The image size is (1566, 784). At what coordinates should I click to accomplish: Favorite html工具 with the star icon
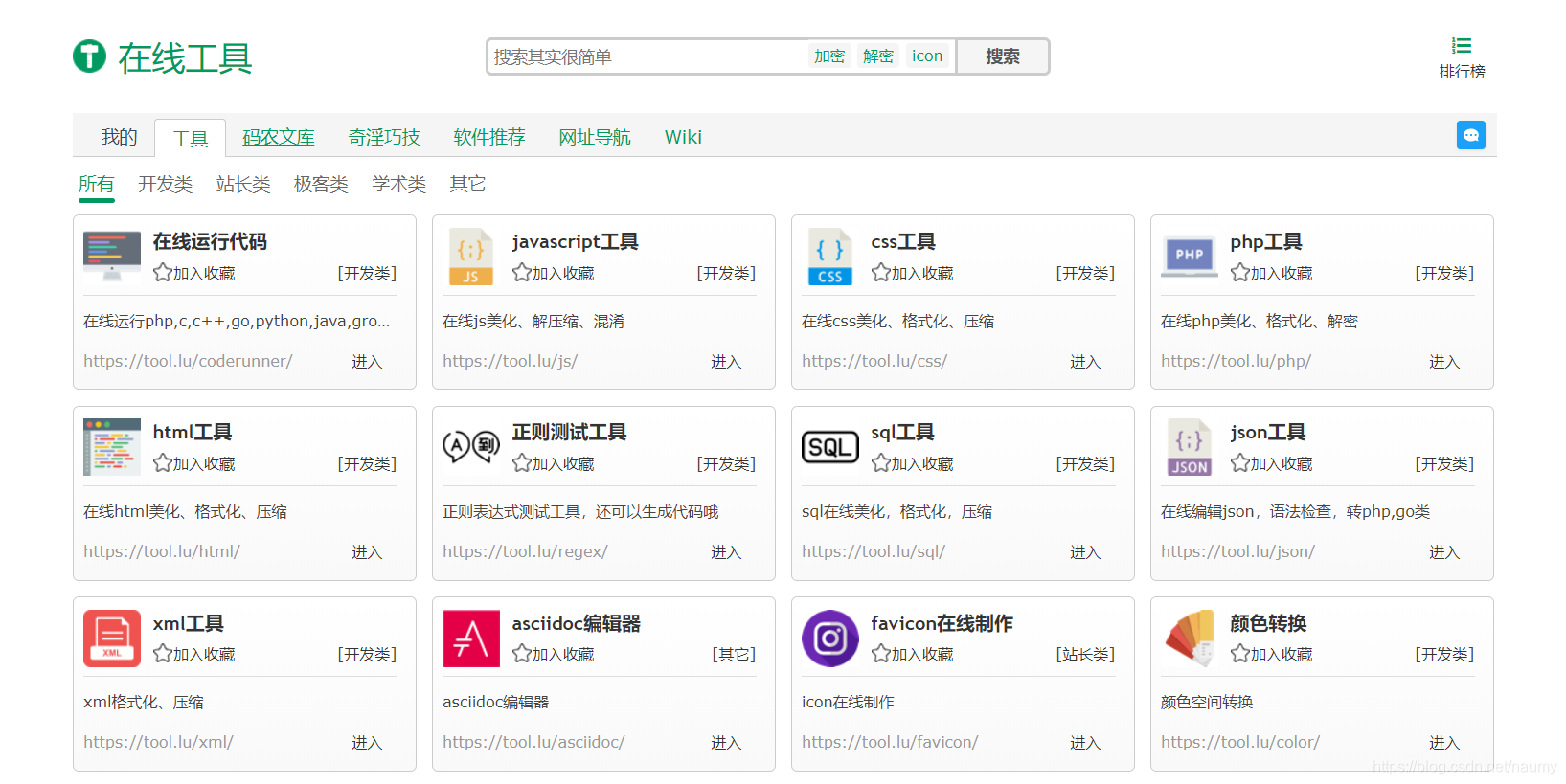pos(163,463)
